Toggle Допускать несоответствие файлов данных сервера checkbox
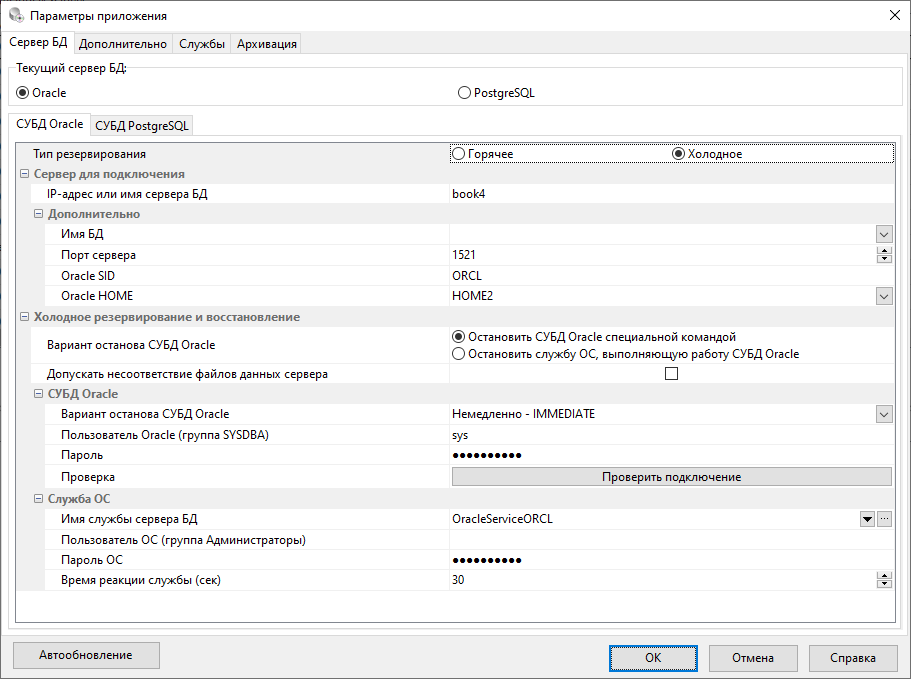 click(671, 373)
